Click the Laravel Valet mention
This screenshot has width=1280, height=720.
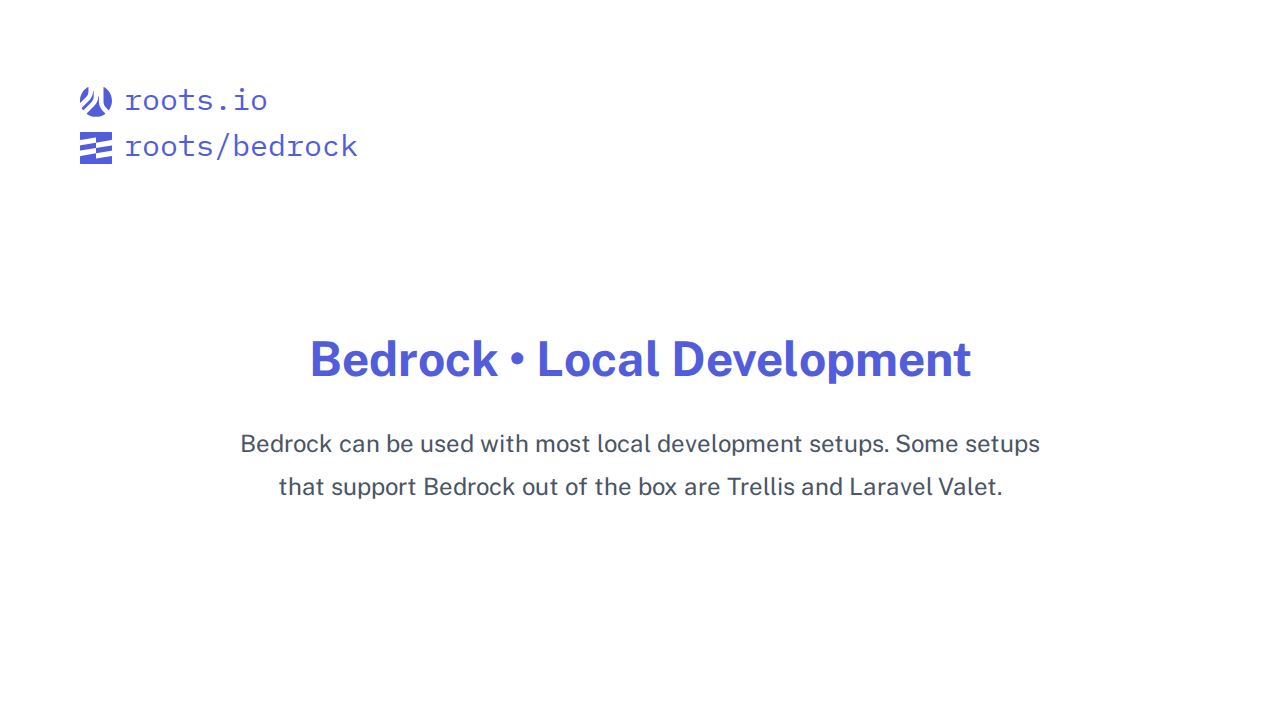[x=923, y=487]
